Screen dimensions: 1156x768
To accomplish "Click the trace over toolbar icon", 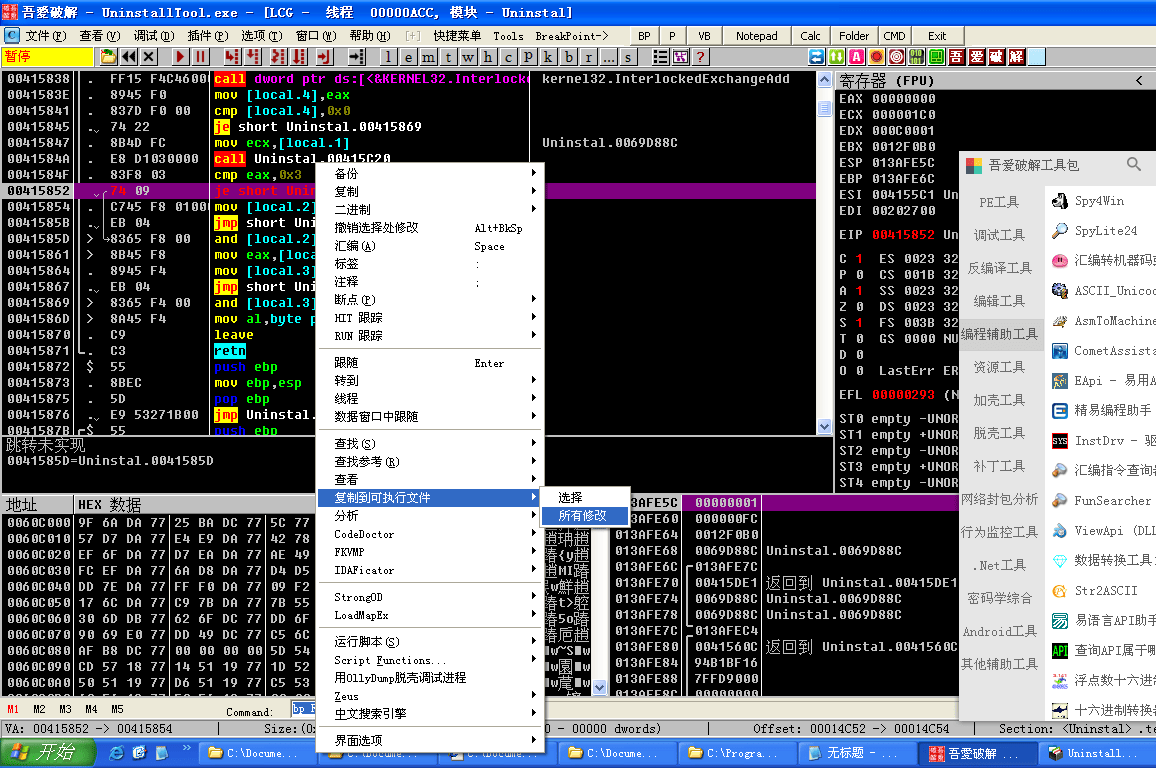I will click(299, 57).
